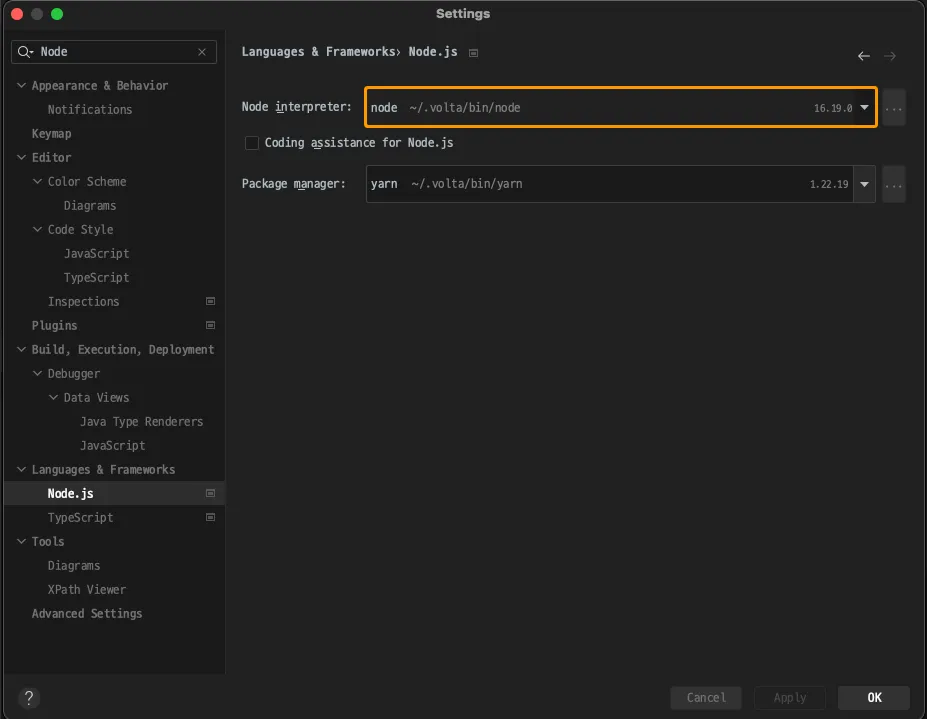
Task: Collapse Appearance & Behavior section
Action: pos(21,86)
